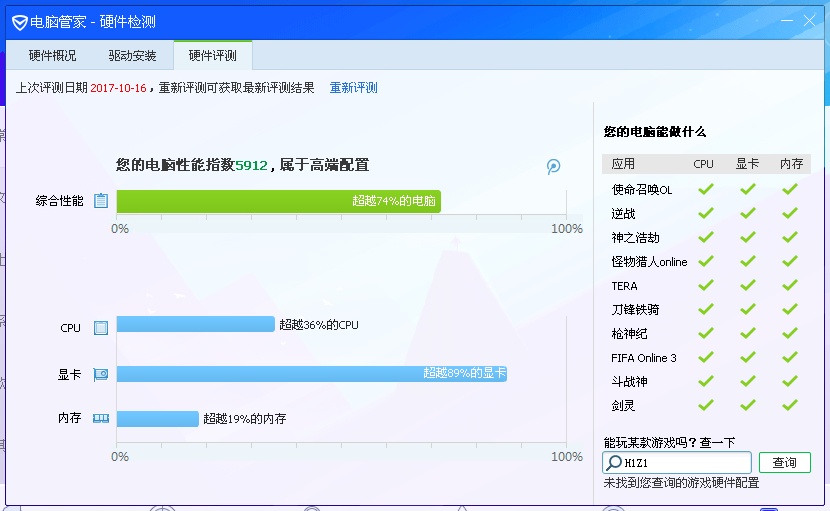Viewport: 830px width, 511px height.
Task: Click the 能玩某款游戏吗？查一下 label
Action: pos(670,442)
